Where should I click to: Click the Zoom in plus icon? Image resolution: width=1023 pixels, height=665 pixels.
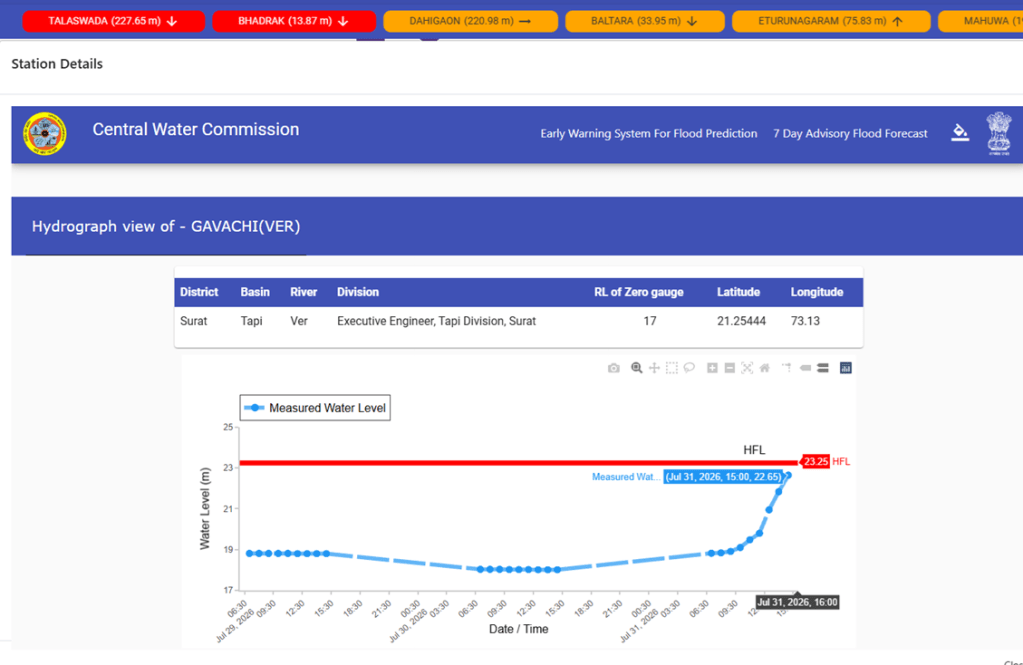(x=712, y=368)
